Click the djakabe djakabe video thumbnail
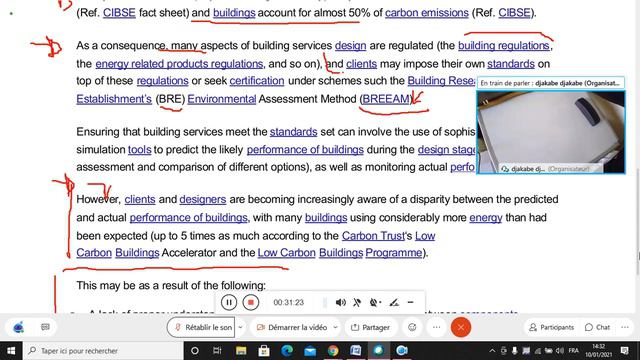Screen dimensions: 640x360 point(551,132)
